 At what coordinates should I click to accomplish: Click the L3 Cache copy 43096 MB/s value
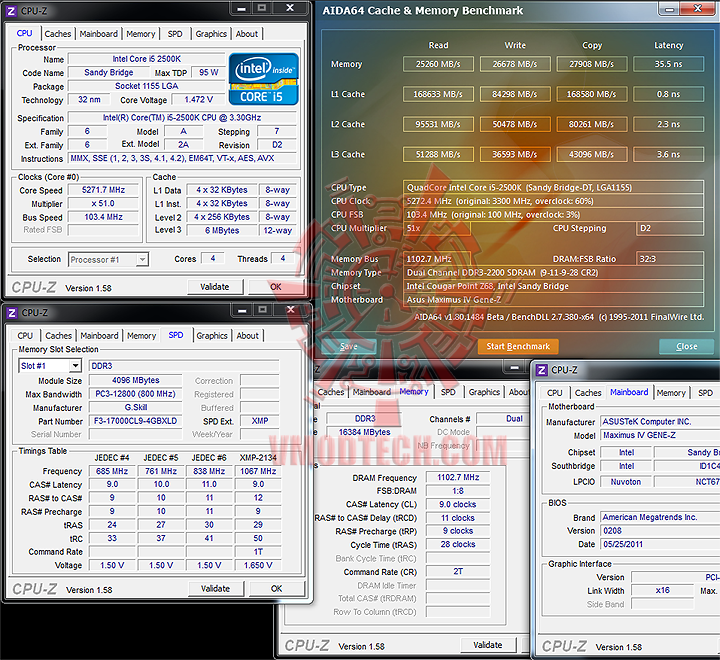click(x=591, y=154)
